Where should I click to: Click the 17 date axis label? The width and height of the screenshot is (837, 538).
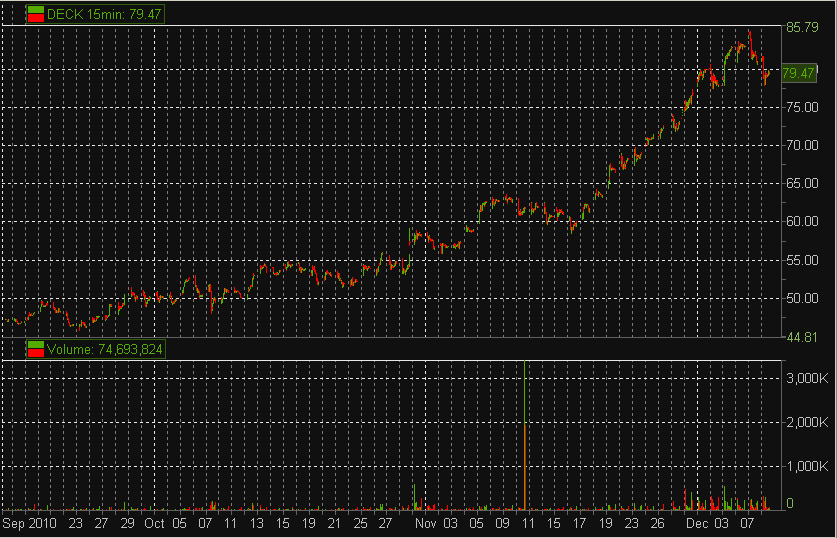(580, 523)
